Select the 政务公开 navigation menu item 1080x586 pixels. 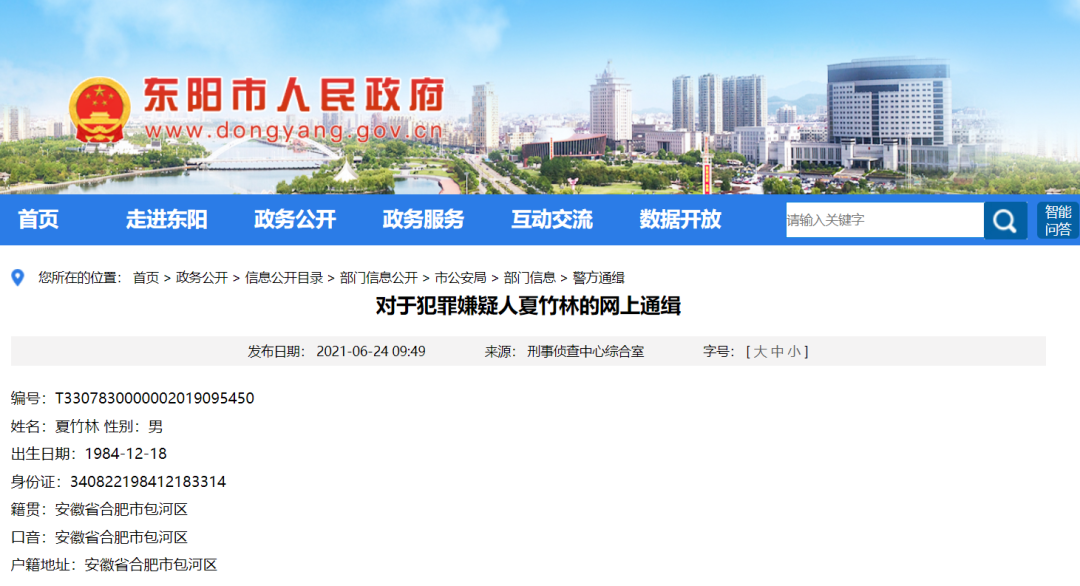[295, 220]
